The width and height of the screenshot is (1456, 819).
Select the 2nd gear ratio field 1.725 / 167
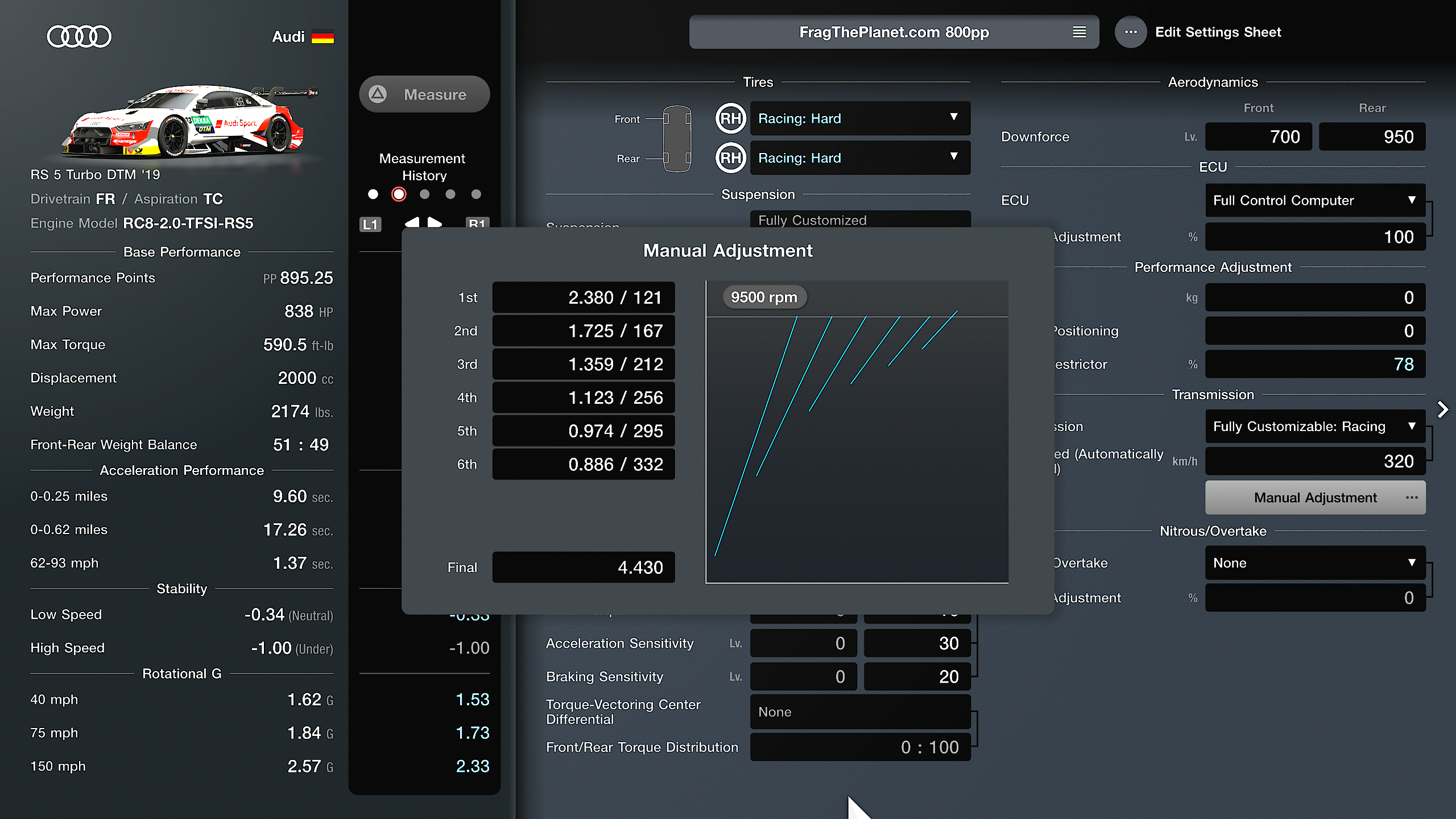[584, 331]
